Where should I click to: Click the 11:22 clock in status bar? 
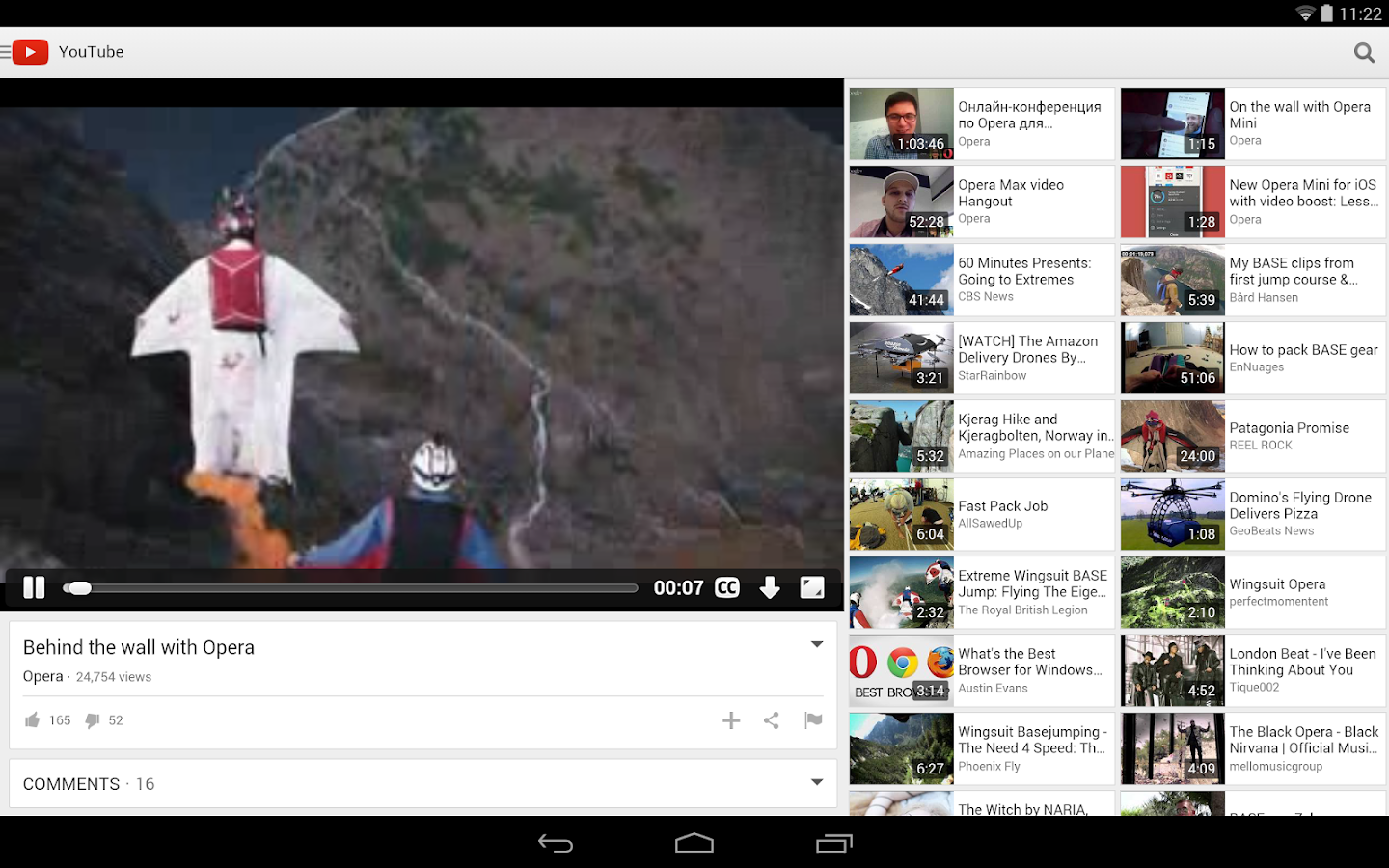point(1361,14)
